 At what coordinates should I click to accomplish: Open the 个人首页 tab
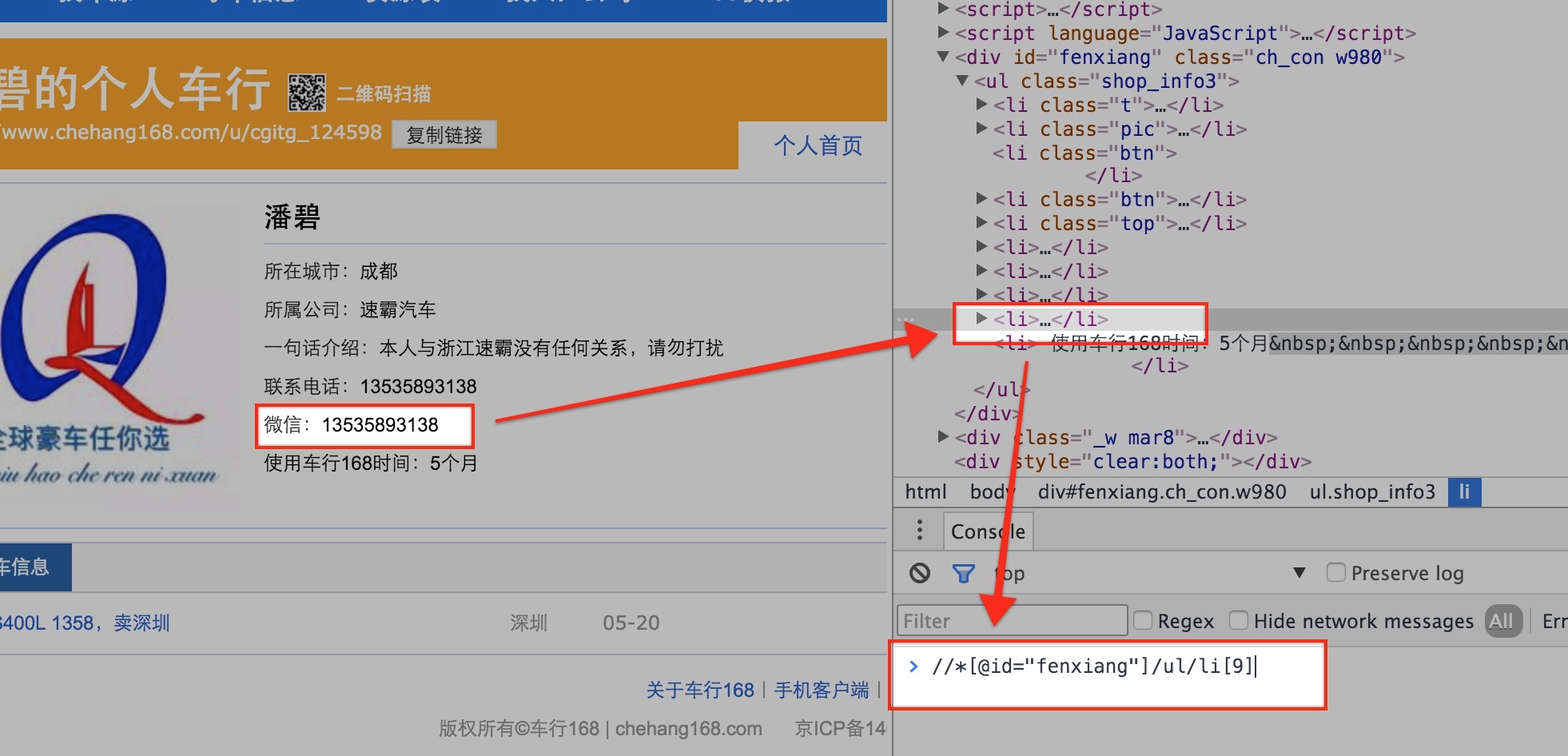818,145
